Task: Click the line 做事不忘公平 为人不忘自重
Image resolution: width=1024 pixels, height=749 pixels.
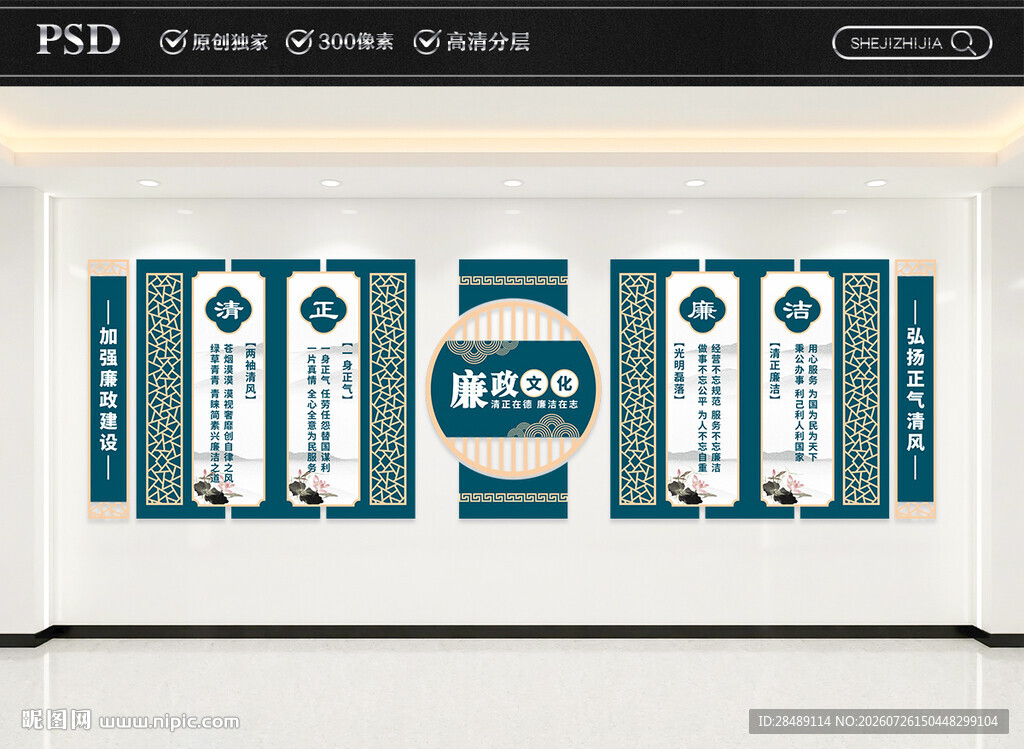Action: point(702,408)
